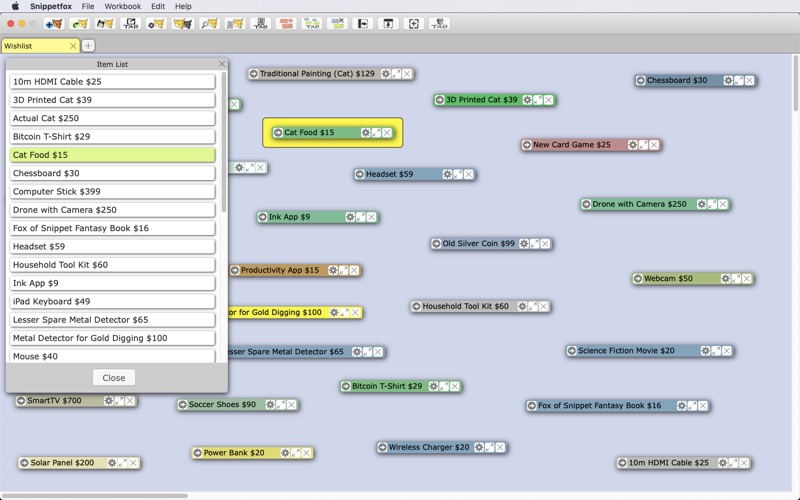Close the Wishlist tab with its X
This screenshot has height=500, width=800.
pyautogui.click(x=73, y=46)
